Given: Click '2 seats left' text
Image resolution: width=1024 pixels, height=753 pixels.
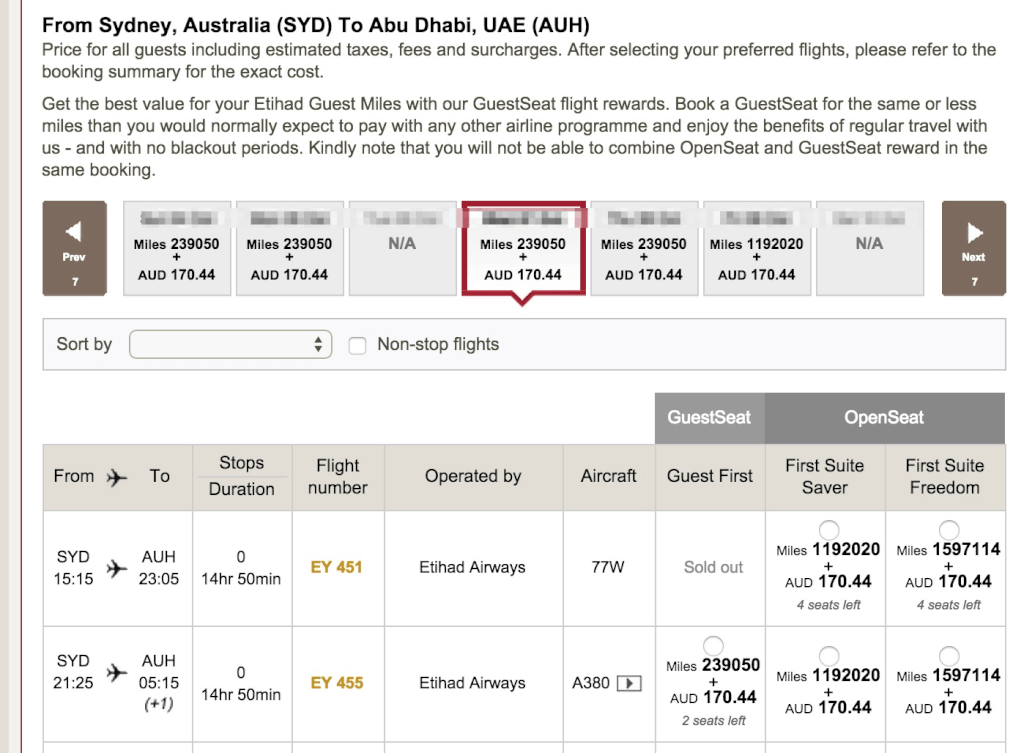Looking at the screenshot, I should pos(713,721).
